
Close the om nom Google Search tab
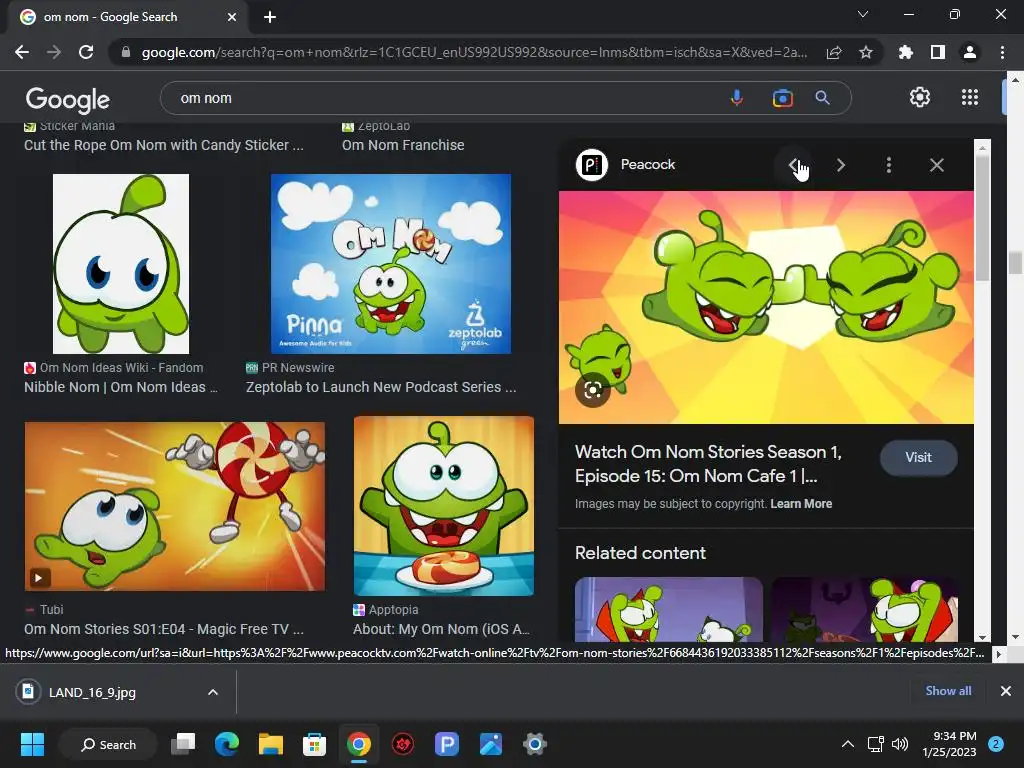click(x=231, y=17)
